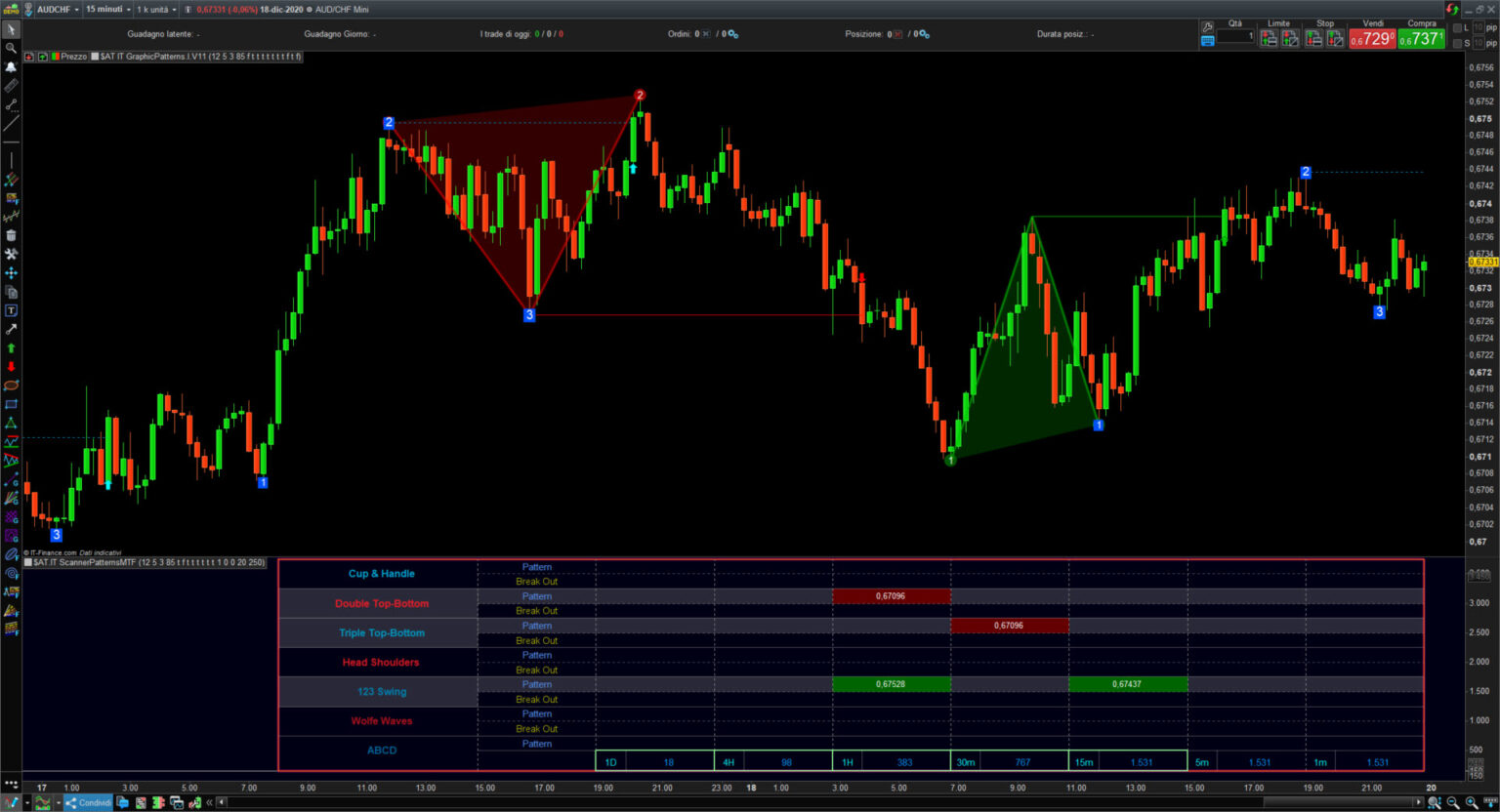The height and width of the screenshot is (812, 1500).
Task: Enable the S pip checkbox
Action: coord(1458,43)
